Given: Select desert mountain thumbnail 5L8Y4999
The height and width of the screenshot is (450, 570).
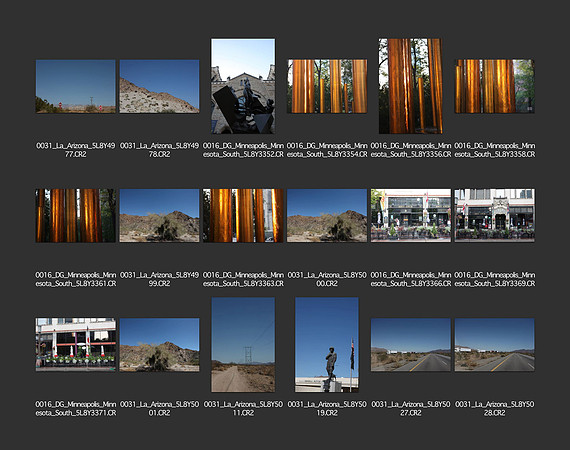Looking at the screenshot, I should (159, 216).
